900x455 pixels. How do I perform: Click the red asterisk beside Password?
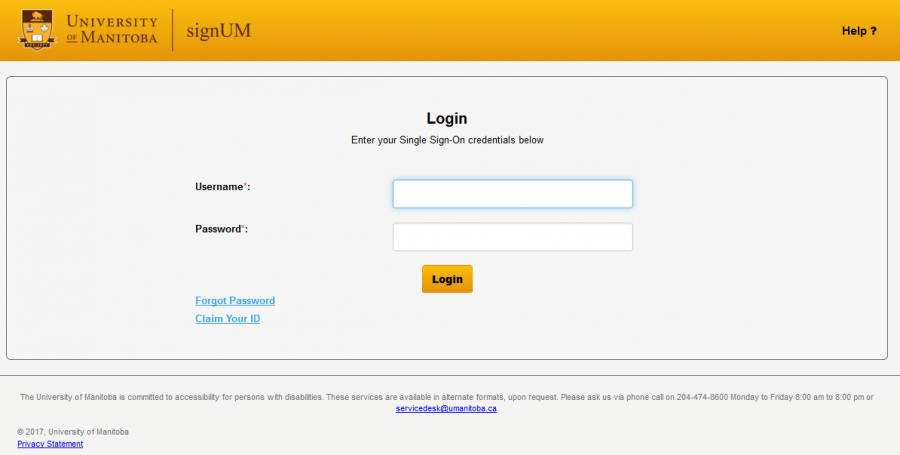(243, 228)
